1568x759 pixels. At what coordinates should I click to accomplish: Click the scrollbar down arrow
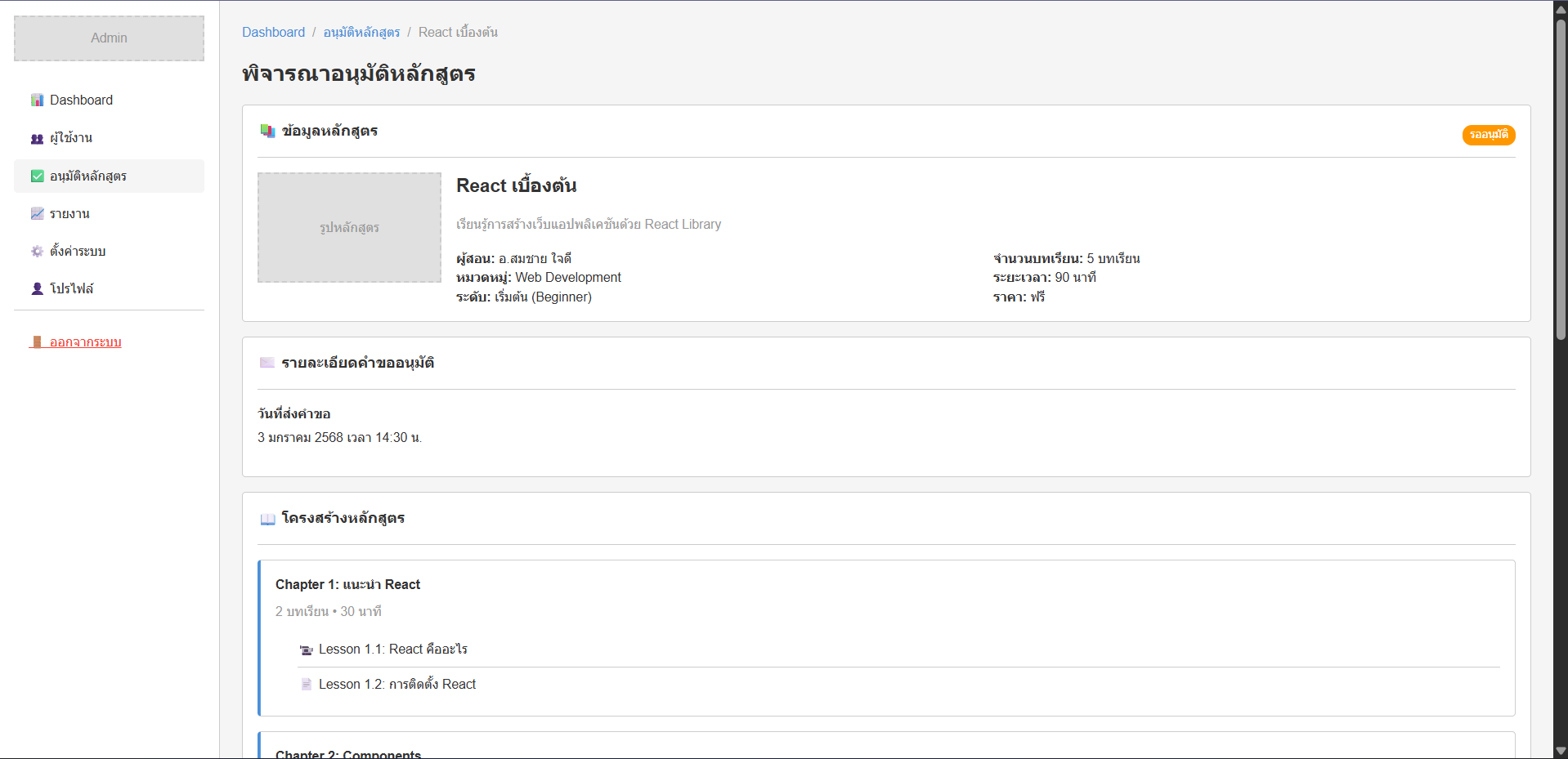[1561, 751]
